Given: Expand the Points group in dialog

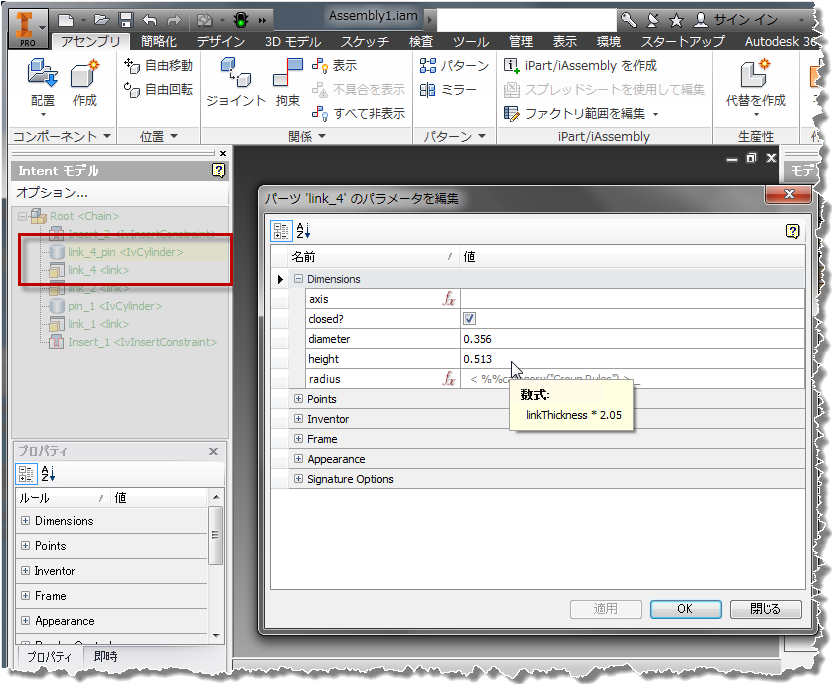Looking at the screenshot, I should click(298, 399).
